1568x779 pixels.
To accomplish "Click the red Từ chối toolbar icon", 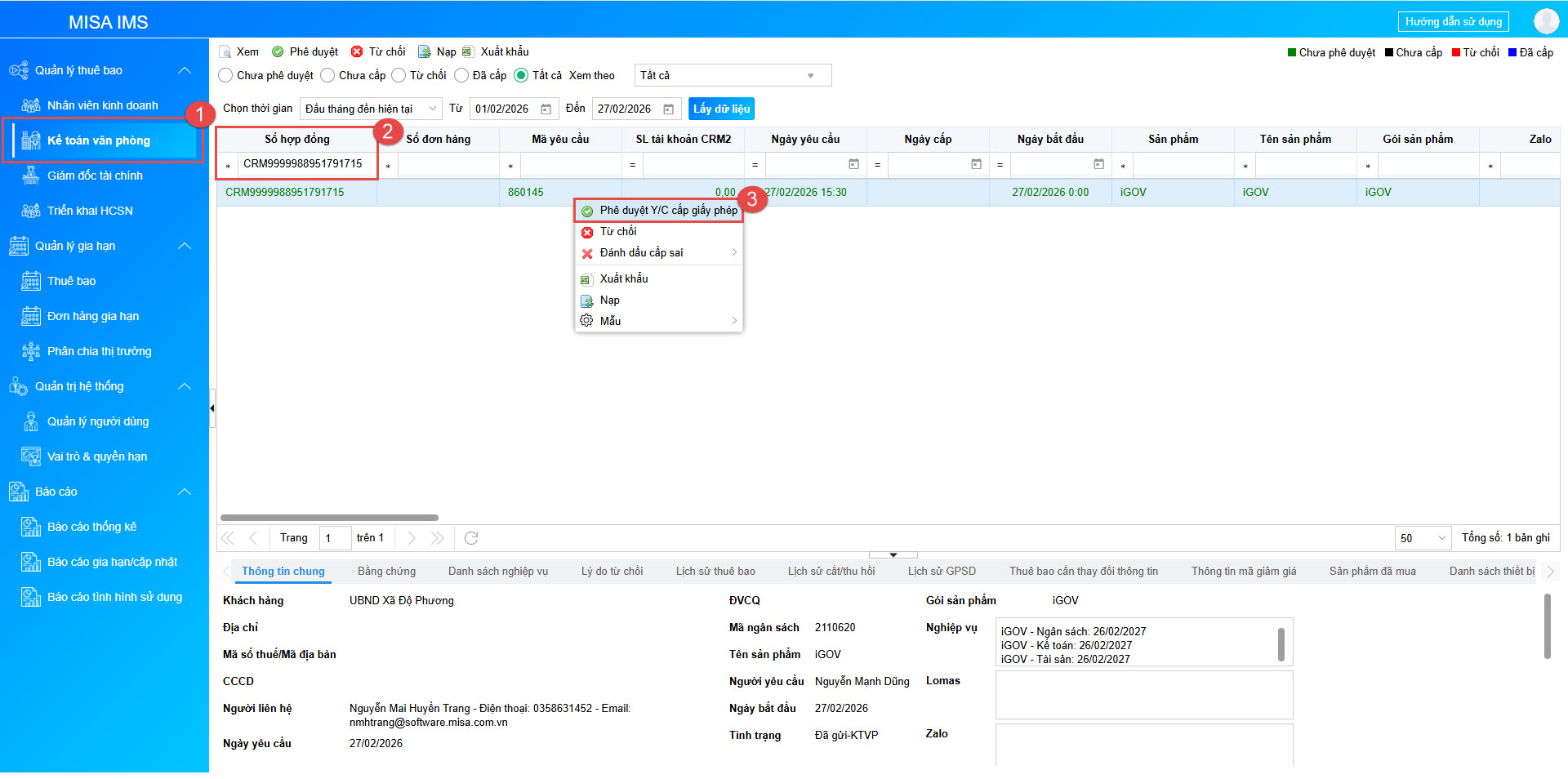I will tap(357, 52).
